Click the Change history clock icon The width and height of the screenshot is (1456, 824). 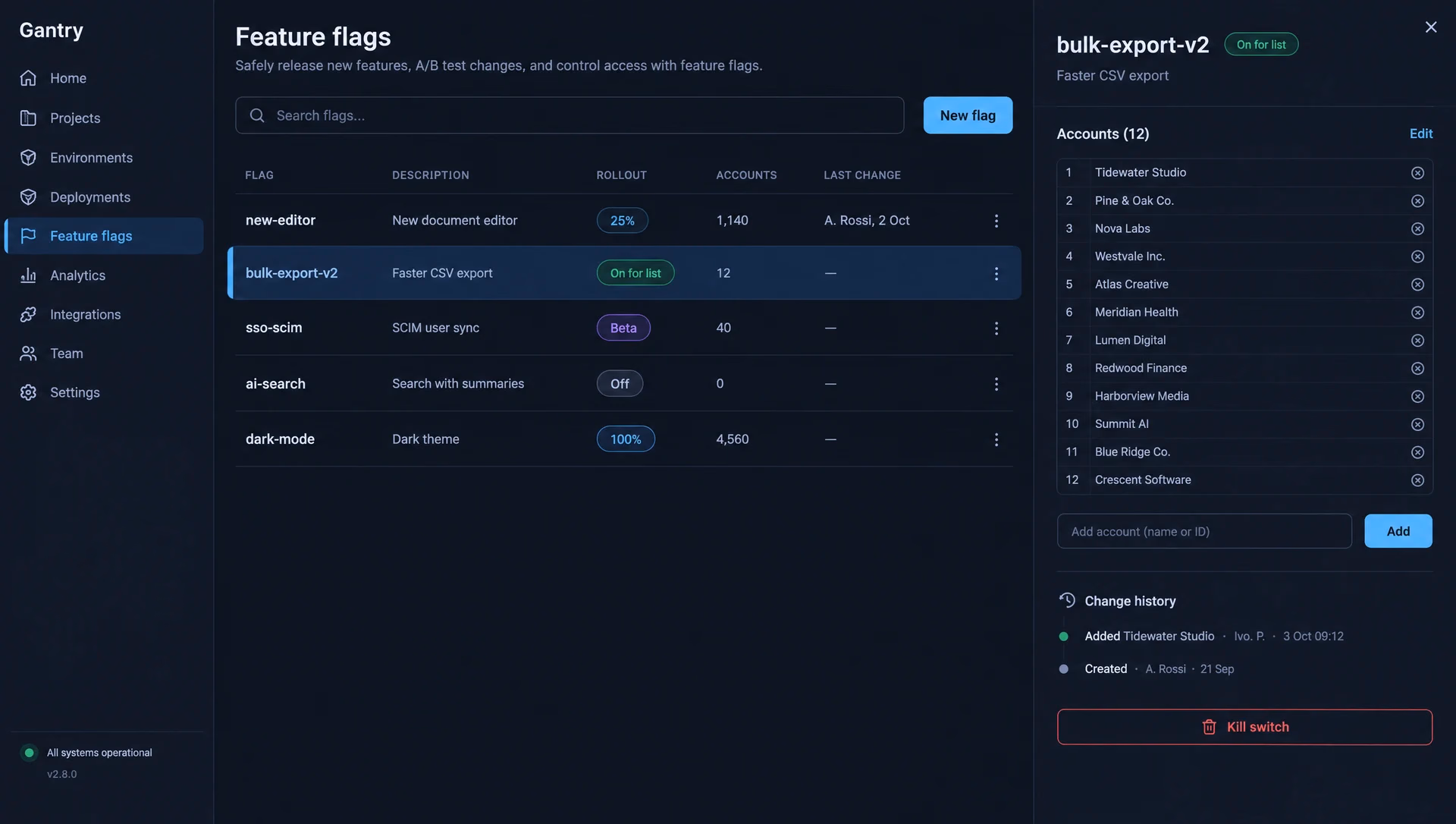click(x=1067, y=600)
